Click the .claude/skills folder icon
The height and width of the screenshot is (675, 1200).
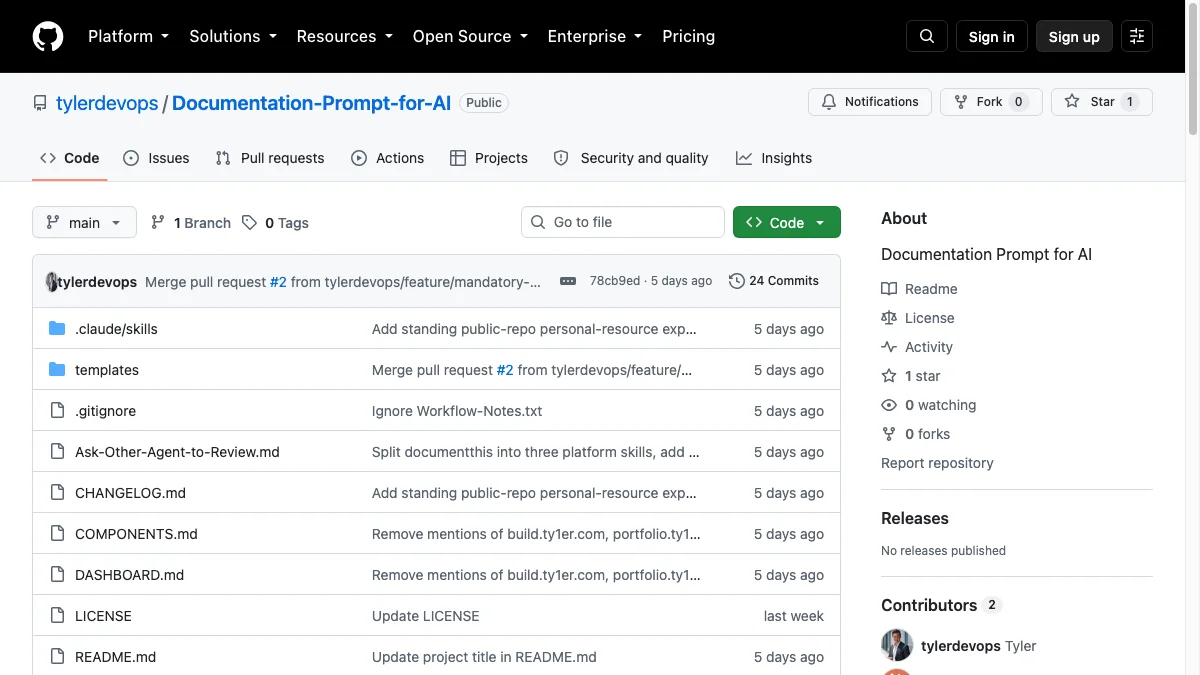click(x=57, y=329)
